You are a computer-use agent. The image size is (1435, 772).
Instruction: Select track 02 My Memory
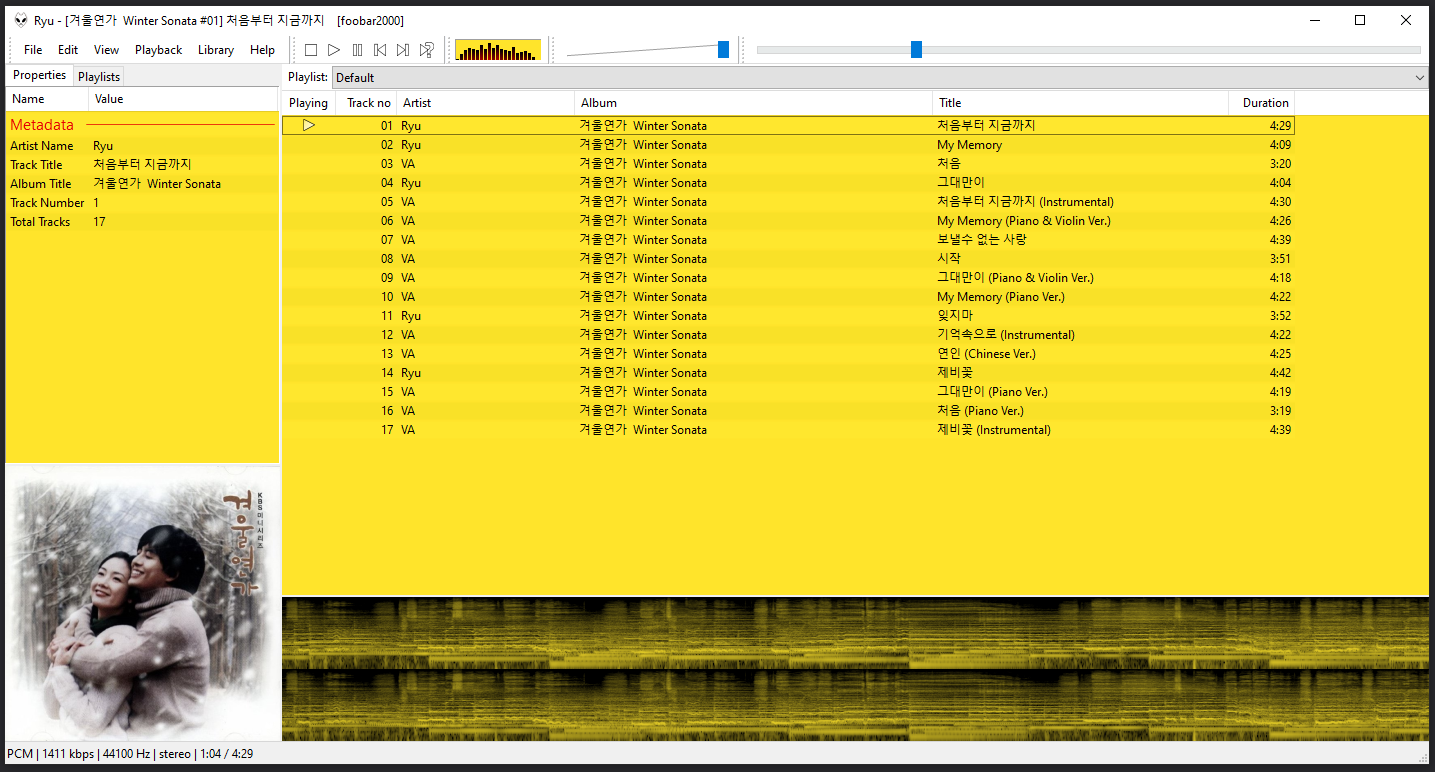tap(788, 145)
